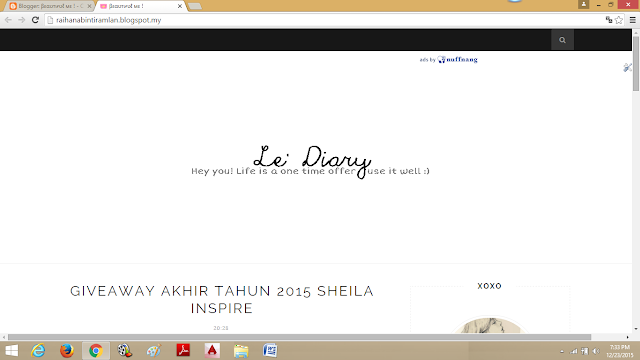Open the taskbar clock and date
The width and height of the screenshot is (640, 360).
click(620, 351)
